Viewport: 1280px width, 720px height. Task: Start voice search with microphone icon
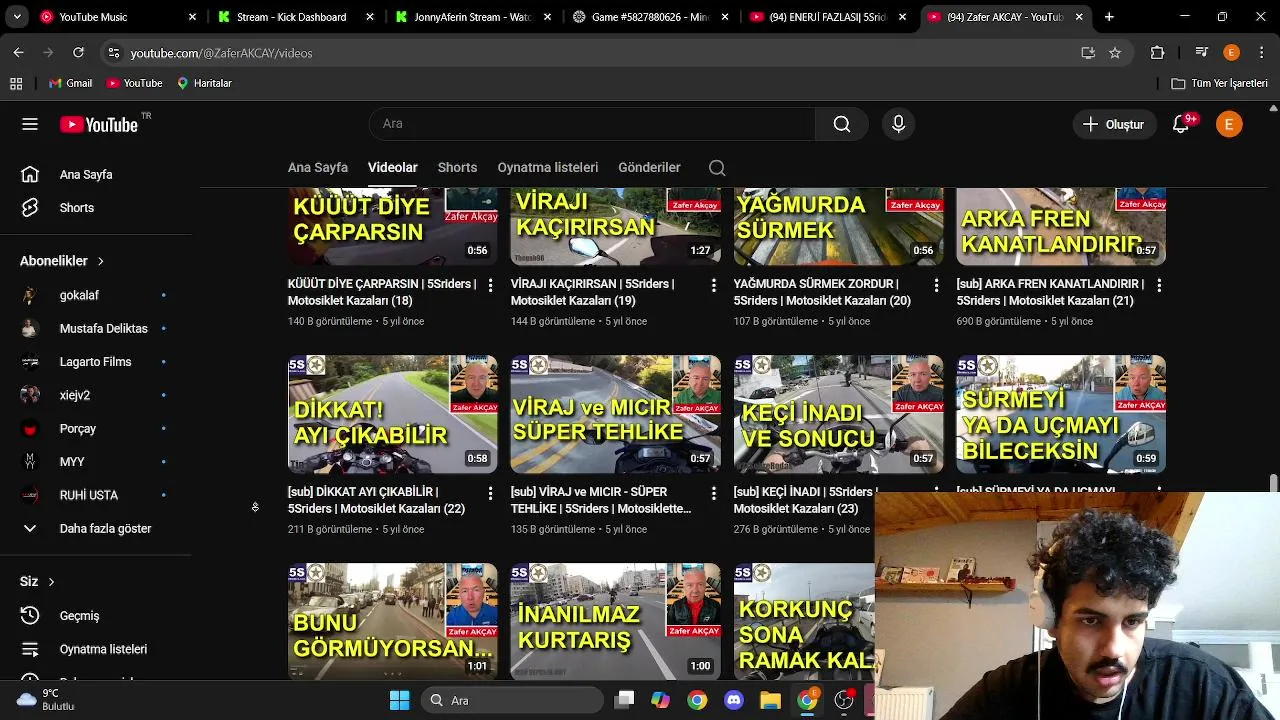coord(898,124)
